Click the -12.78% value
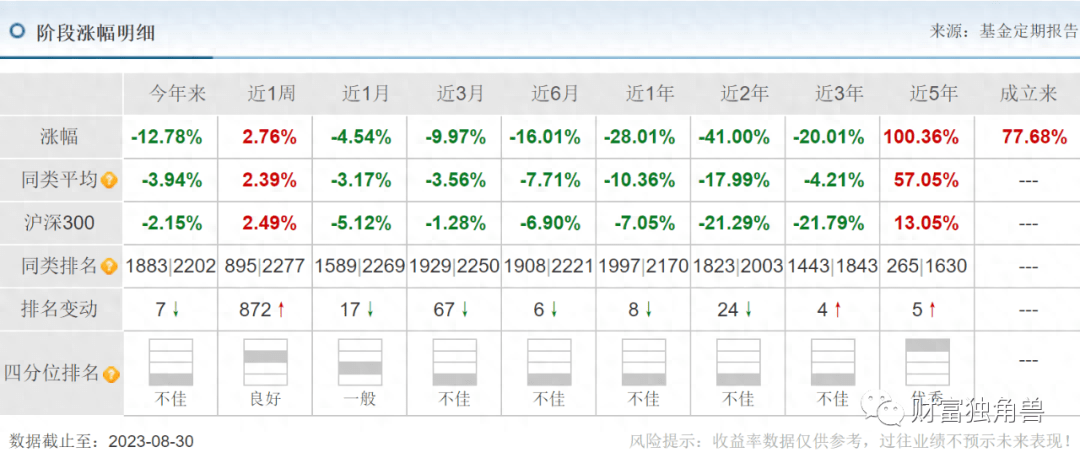The width and height of the screenshot is (1080, 458). pyautogui.click(x=167, y=137)
